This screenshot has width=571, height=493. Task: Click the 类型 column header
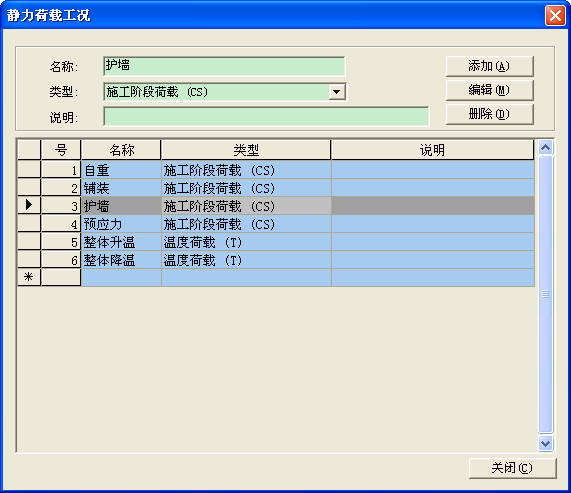246,150
